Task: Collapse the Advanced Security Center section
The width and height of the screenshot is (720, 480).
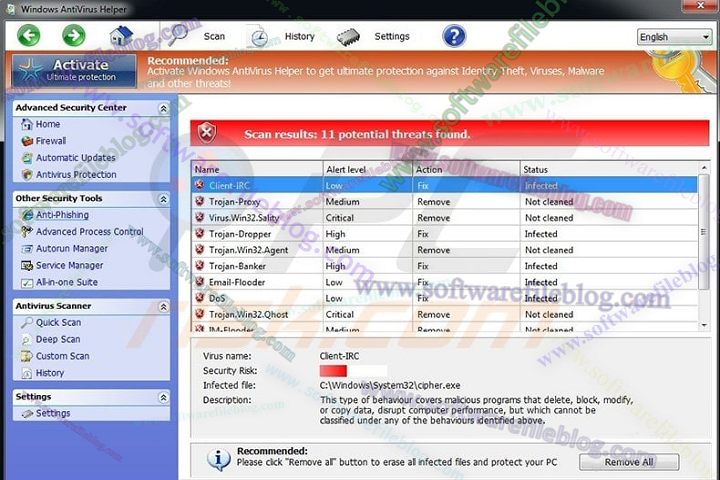Action: coord(163,108)
